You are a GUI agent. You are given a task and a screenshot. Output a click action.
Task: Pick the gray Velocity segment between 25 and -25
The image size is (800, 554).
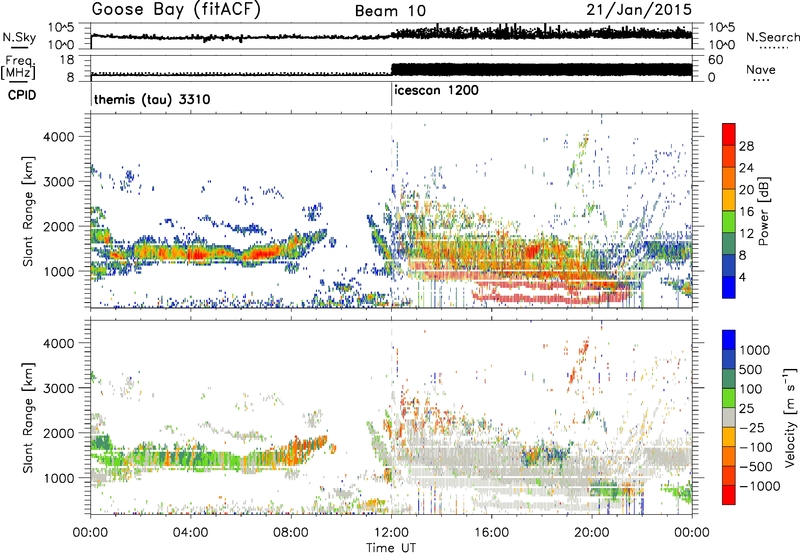pos(729,418)
